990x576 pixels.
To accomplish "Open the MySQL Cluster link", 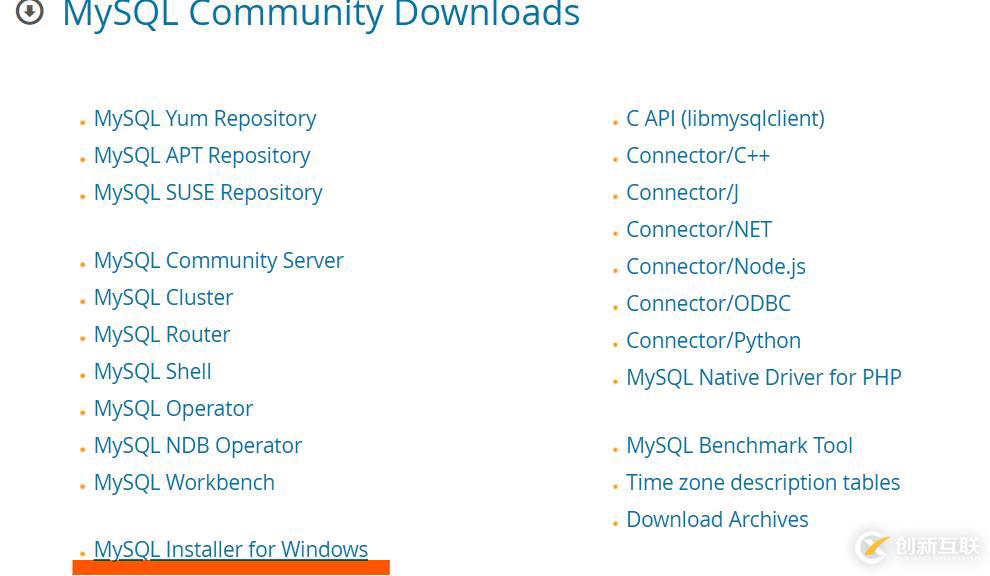I will (164, 297).
